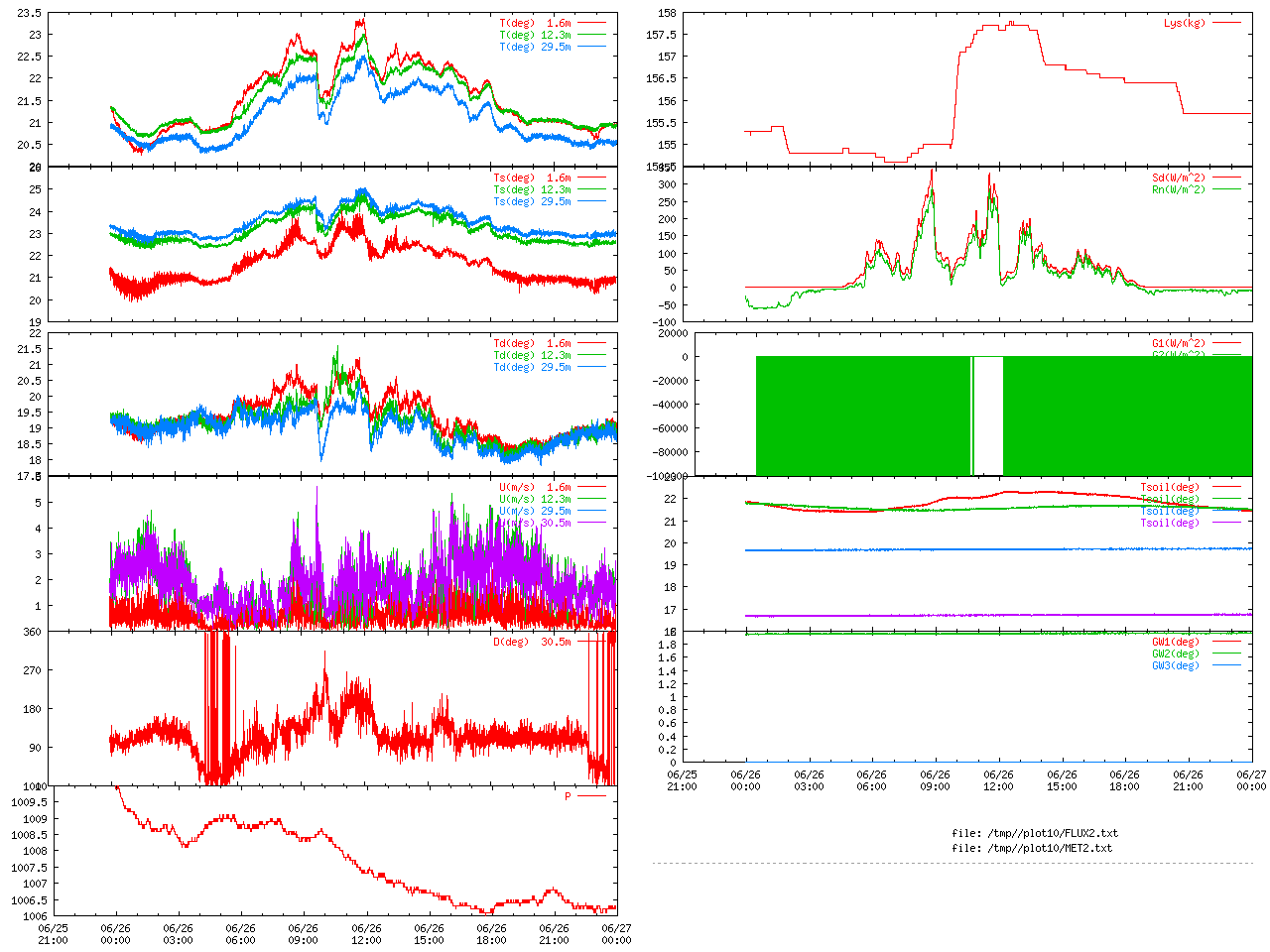Image resolution: width=1270 pixels, height=952 pixels.
Task: Select the P pressure legend label
Action: (568, 796)
